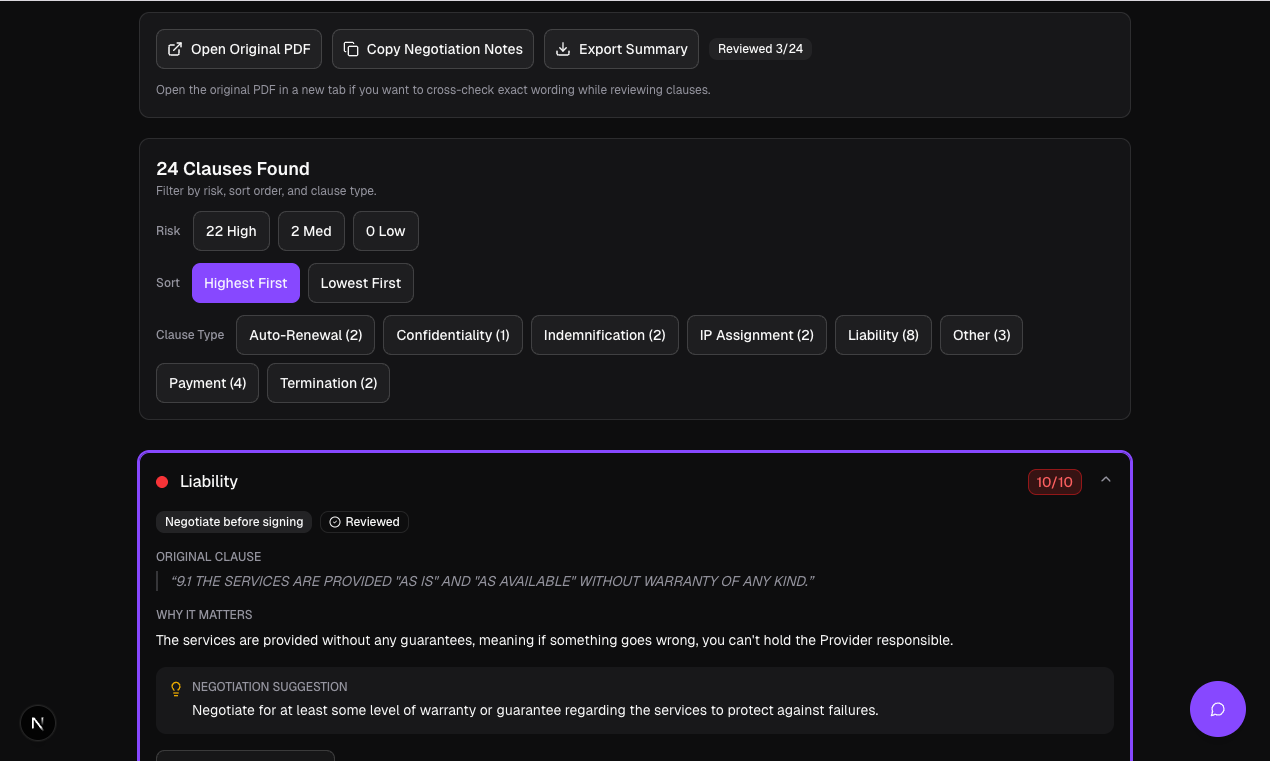The height and width of the screenshot is (761, 1270).
Task: Click the download icon on Export Summary
Action: click(561, 48)
